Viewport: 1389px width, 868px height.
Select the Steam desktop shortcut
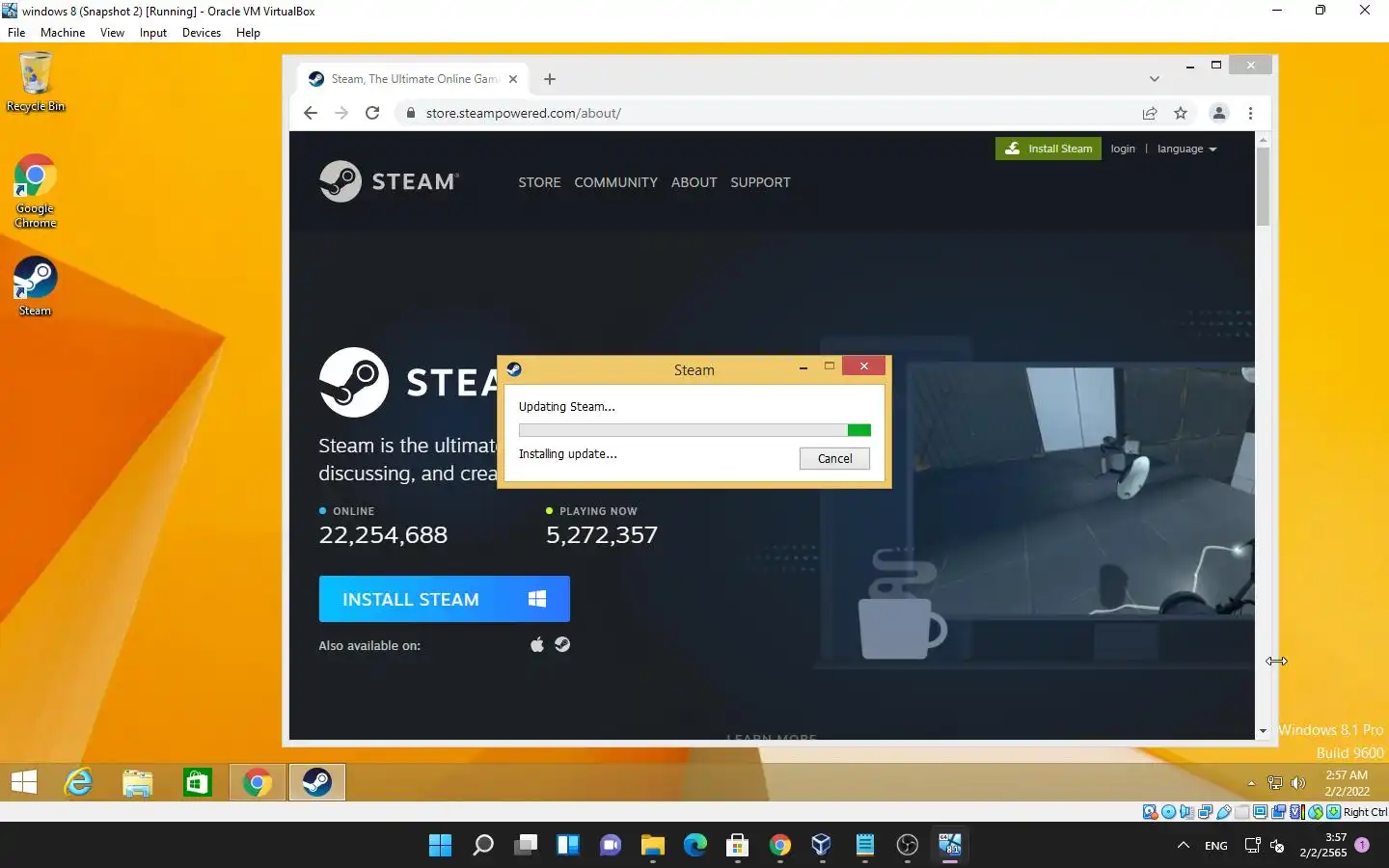point(35,285)
